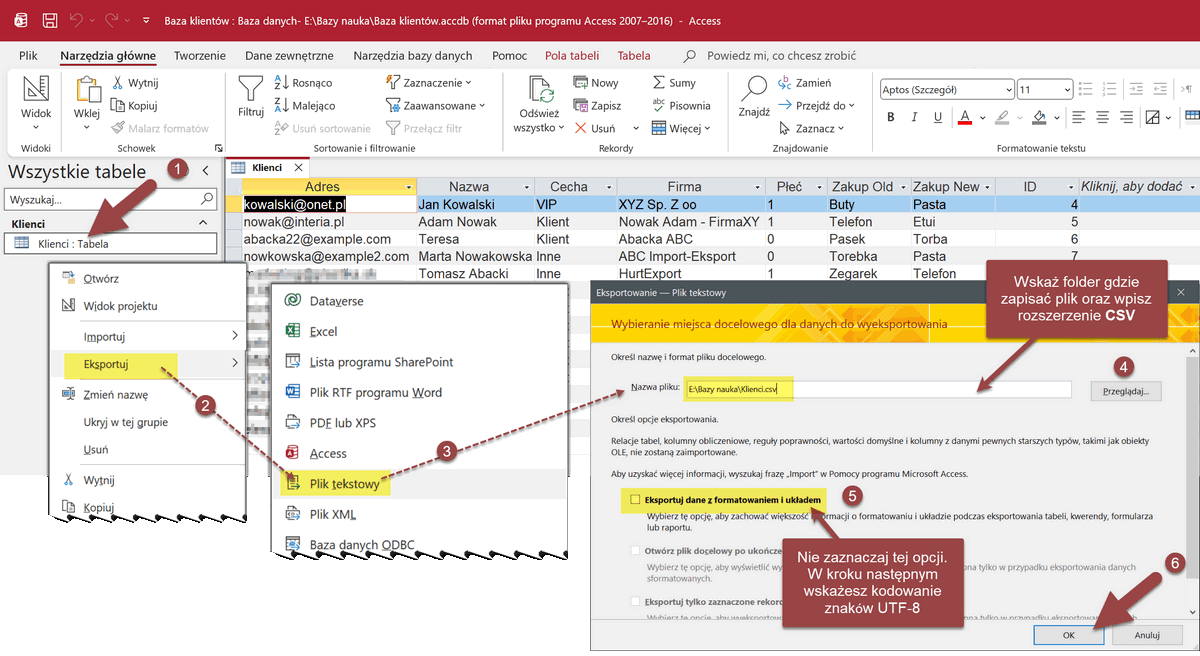Viewport: 1200px width, 656px height.
Task: Click the Znajdź magnifier icon
Action: point(754,90)
